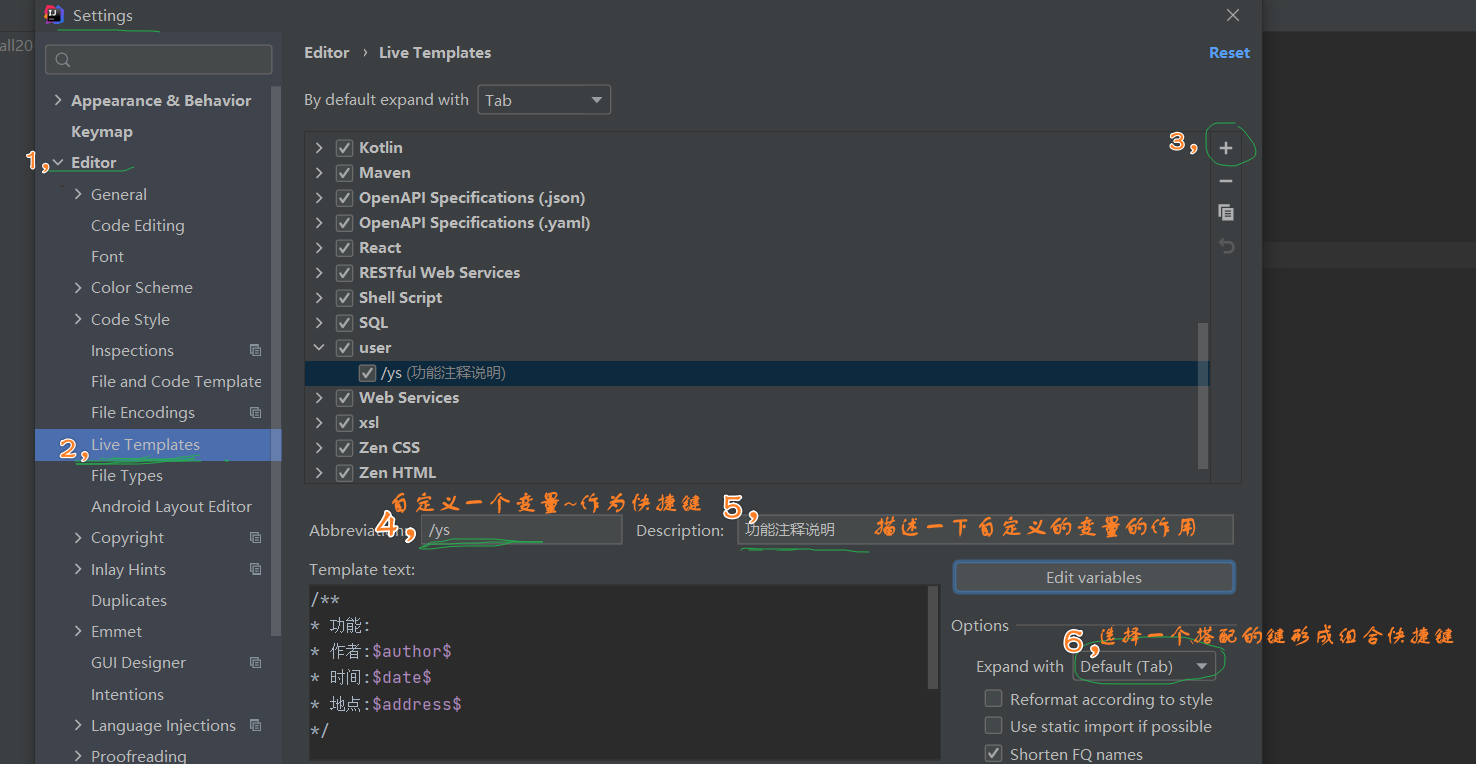This screenshot has width=1476, height=764.
Task: Uncheck the React template group
Action: click(x=344, y=247)
